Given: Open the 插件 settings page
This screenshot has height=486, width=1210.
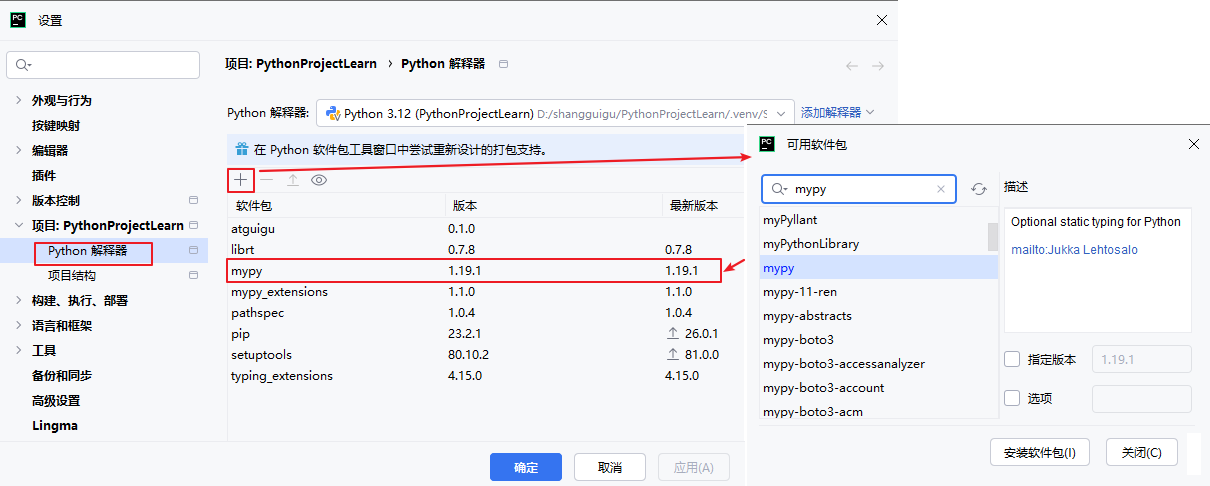Looking at the screenshot, I should pyautogui.click(x=44, y=175).
